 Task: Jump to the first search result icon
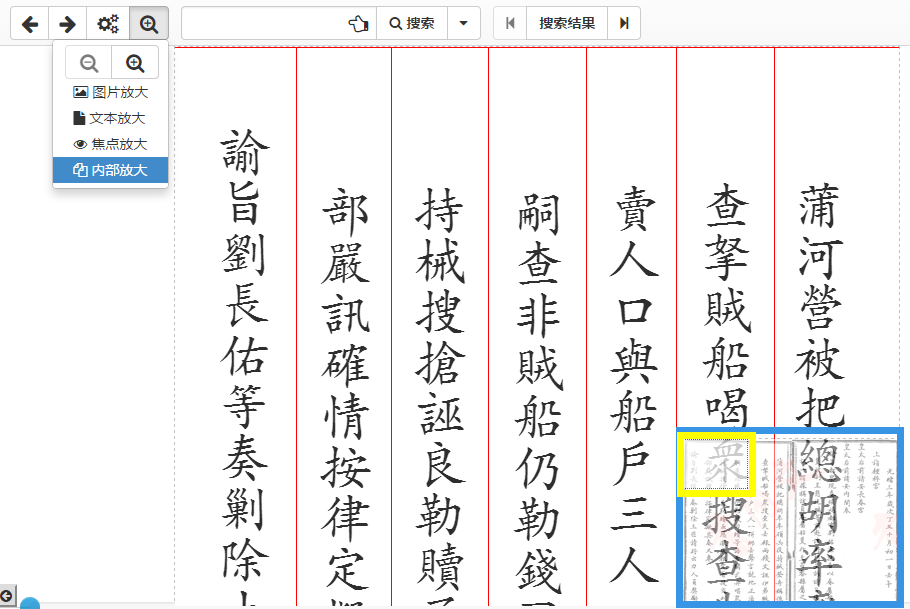(x=513, y=24)
